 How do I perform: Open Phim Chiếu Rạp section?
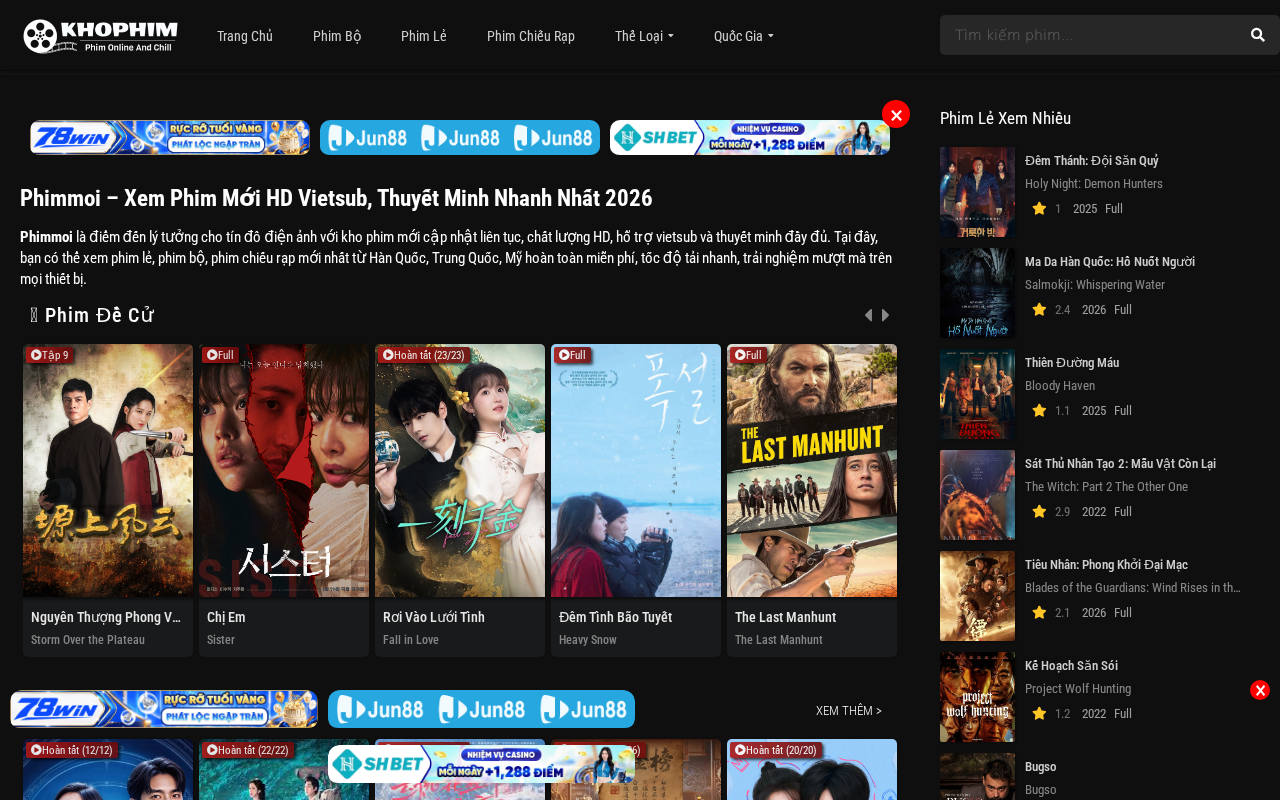tap(531, 36)
